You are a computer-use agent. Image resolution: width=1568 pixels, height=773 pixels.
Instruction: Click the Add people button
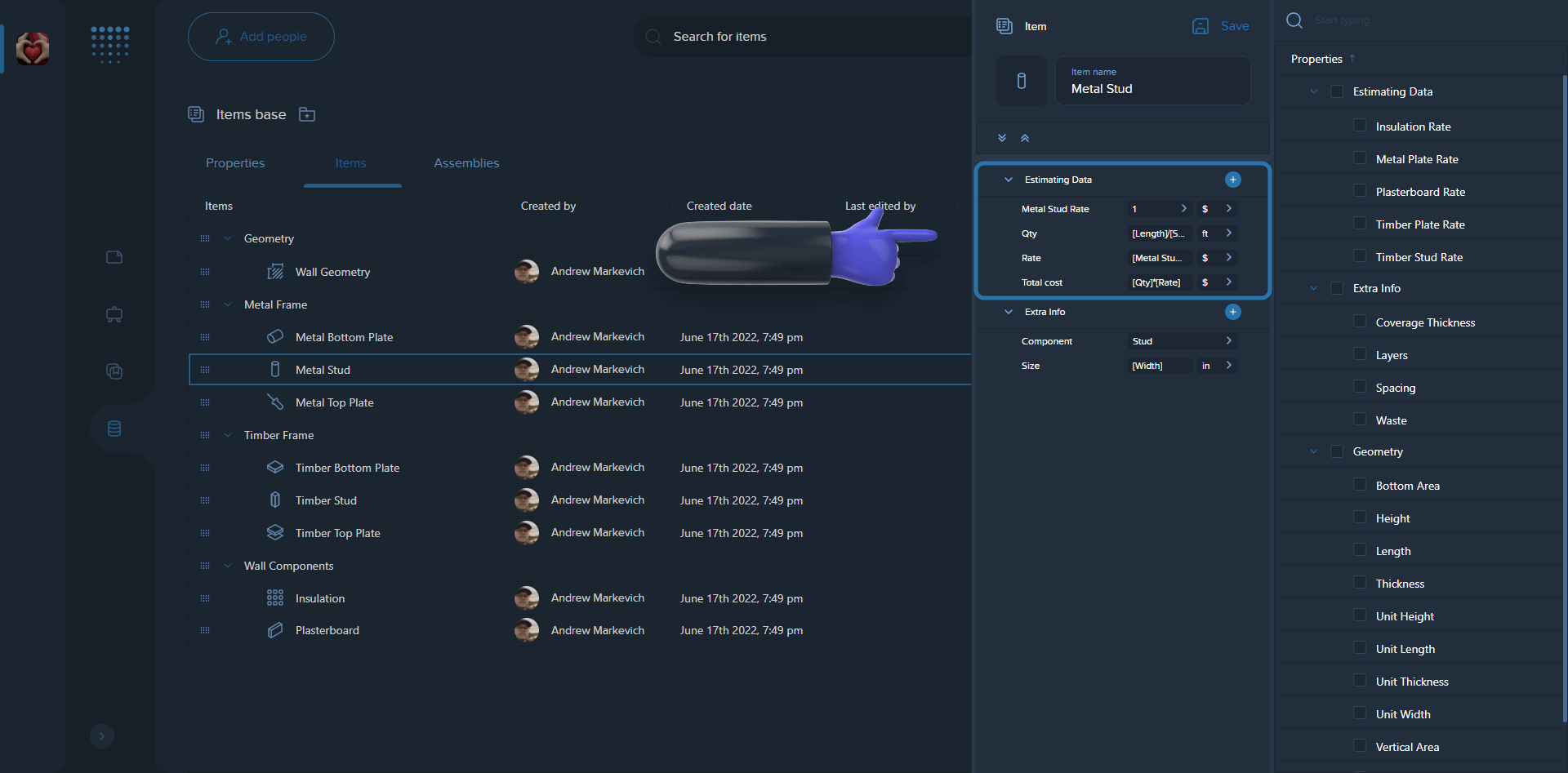[261, 36]
